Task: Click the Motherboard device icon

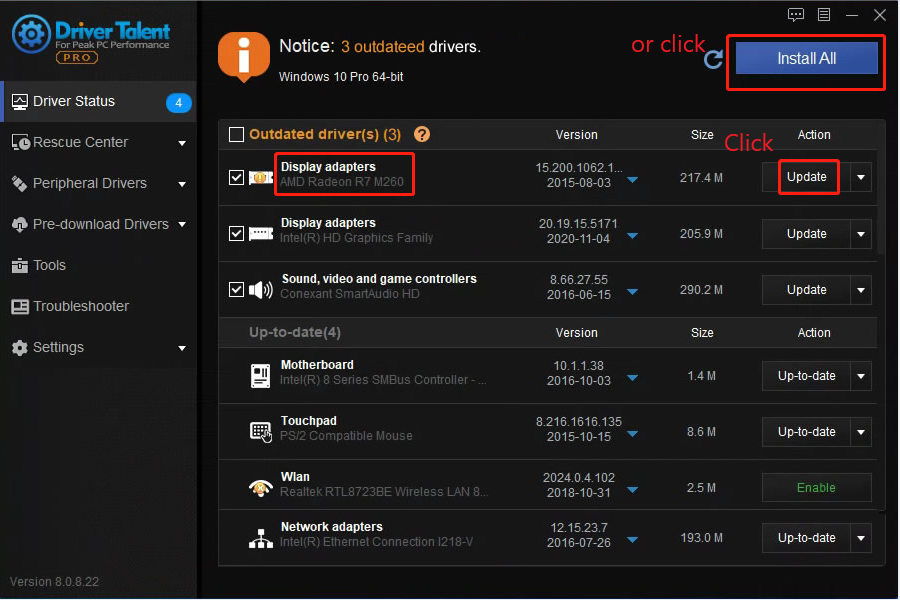Action: pos(261,376)
